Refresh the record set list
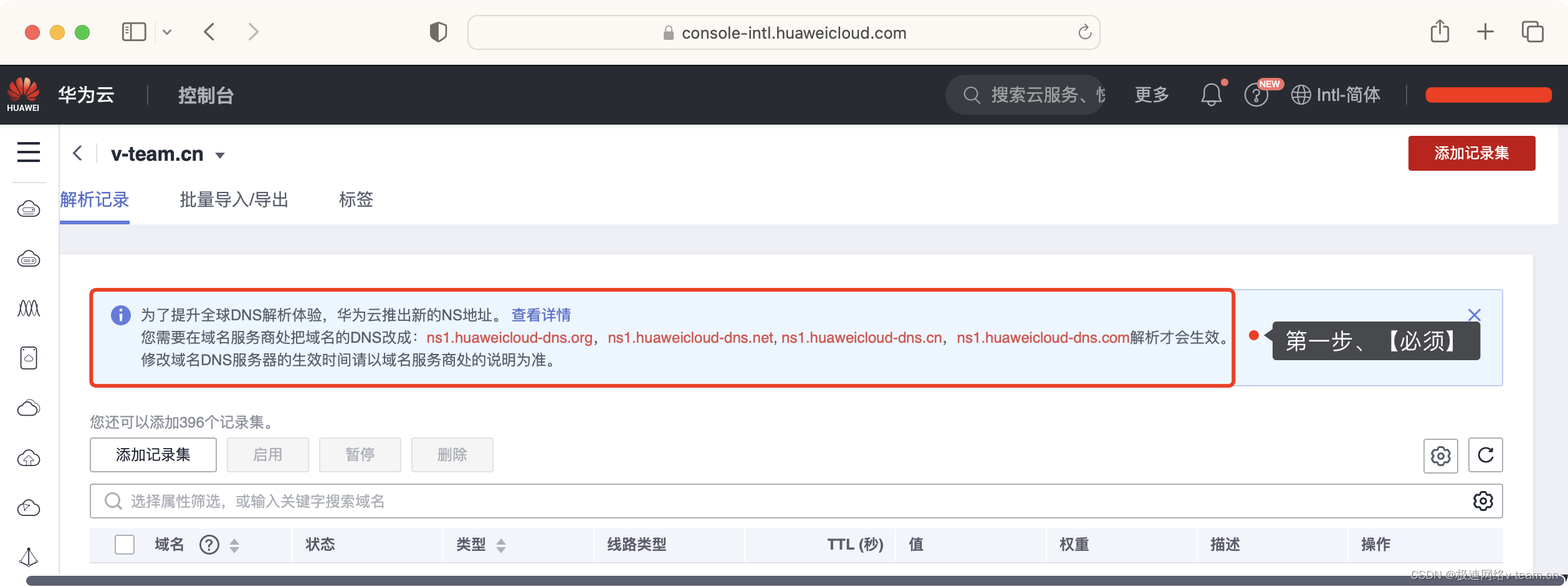Image resolution: width=1568 pixels, height=587 pixels. (x=1486, y=456)
